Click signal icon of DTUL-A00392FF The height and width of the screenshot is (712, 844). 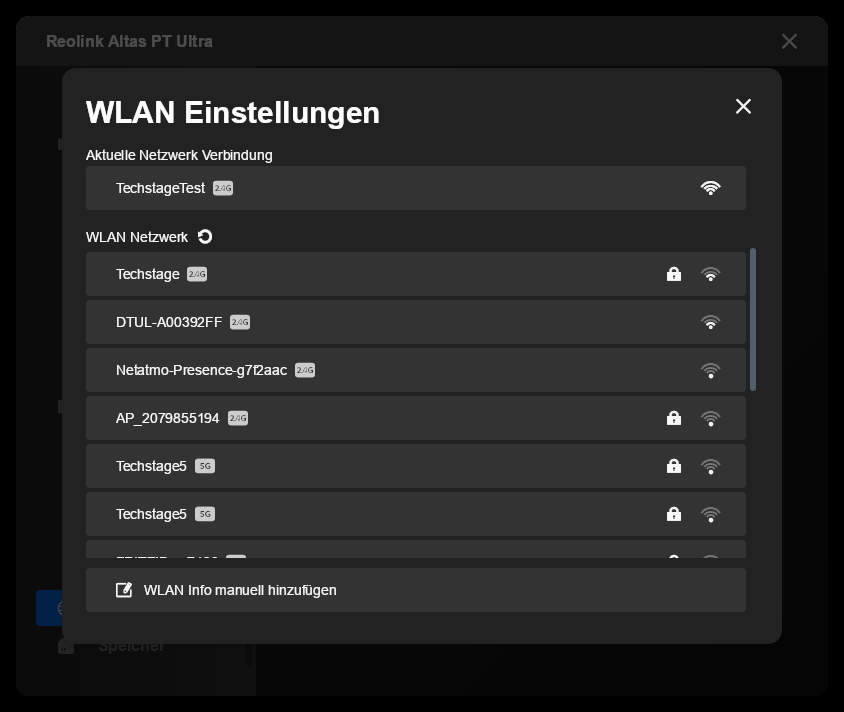tap(711, 322)
